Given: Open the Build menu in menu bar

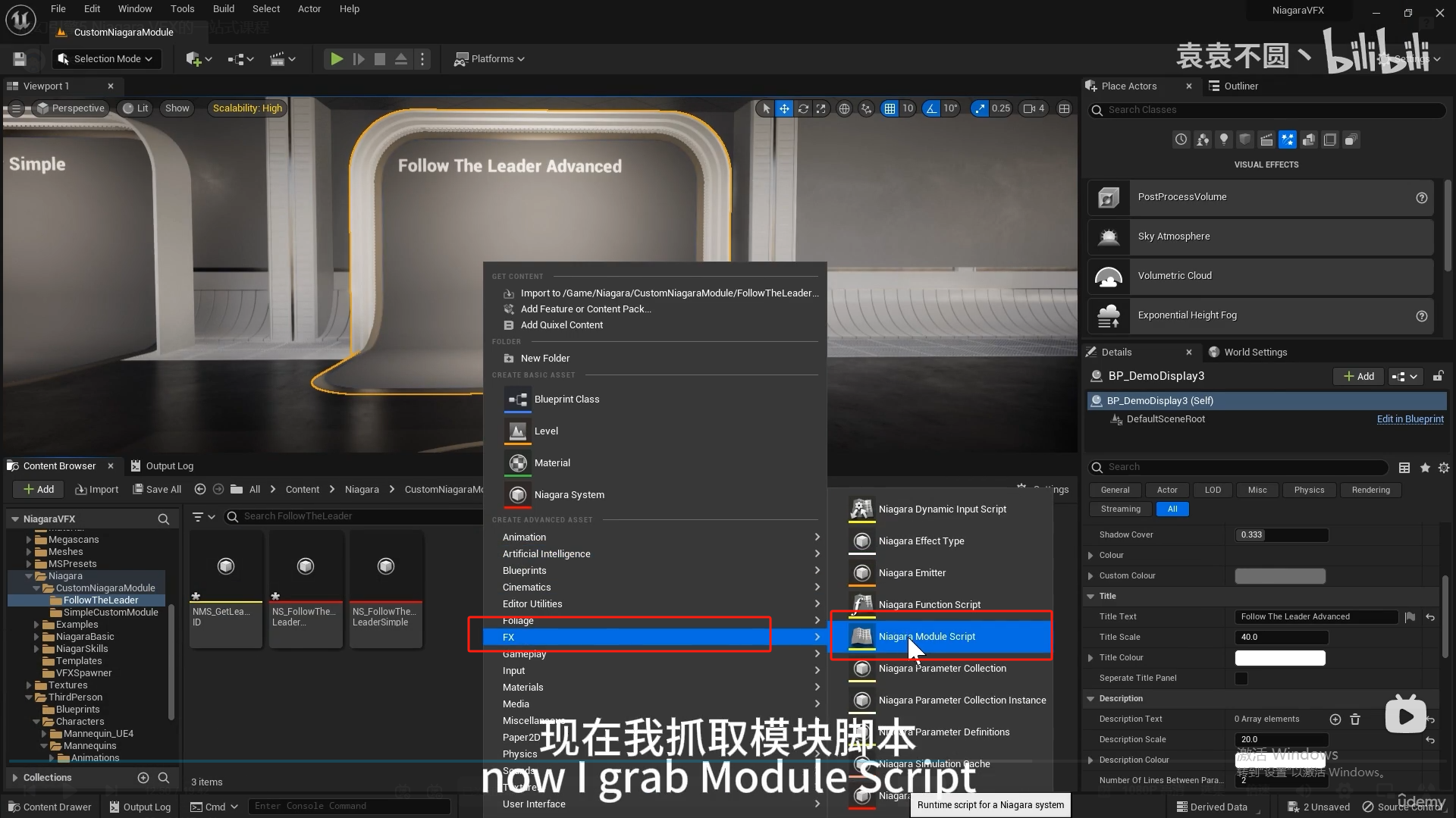Looking at the screenshot, I should 223,9.
